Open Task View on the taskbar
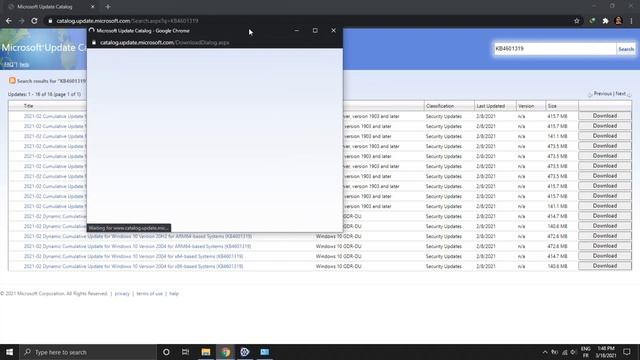The width and height of the screenshot is (640, 360). click(x=185, y=352)
